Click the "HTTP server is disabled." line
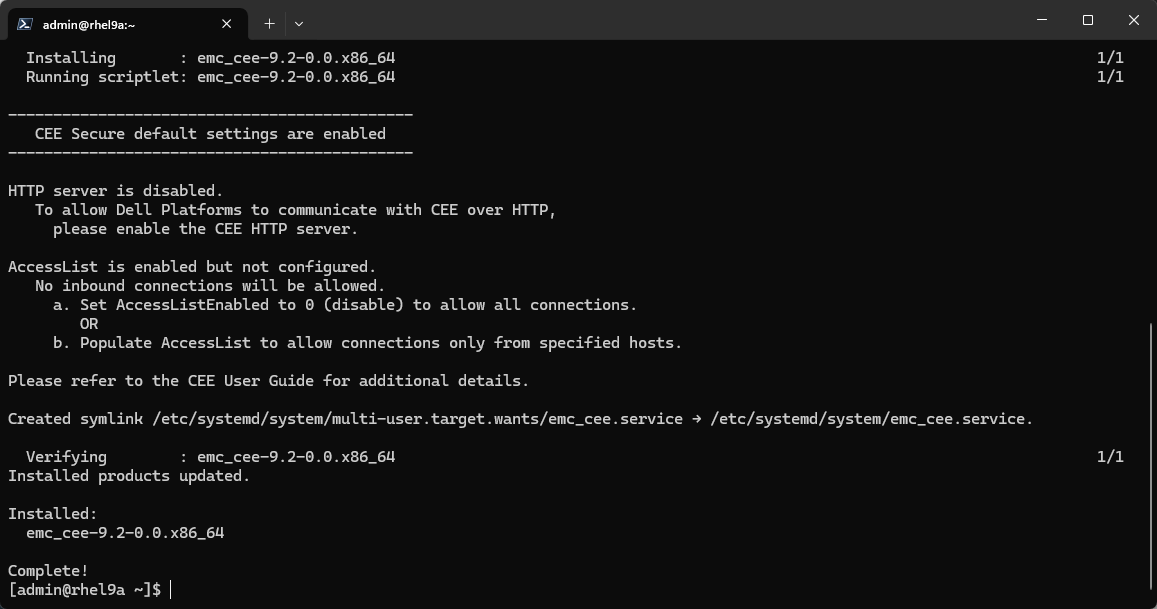The height and width of the screenshot is (609, 1157). 115,191
